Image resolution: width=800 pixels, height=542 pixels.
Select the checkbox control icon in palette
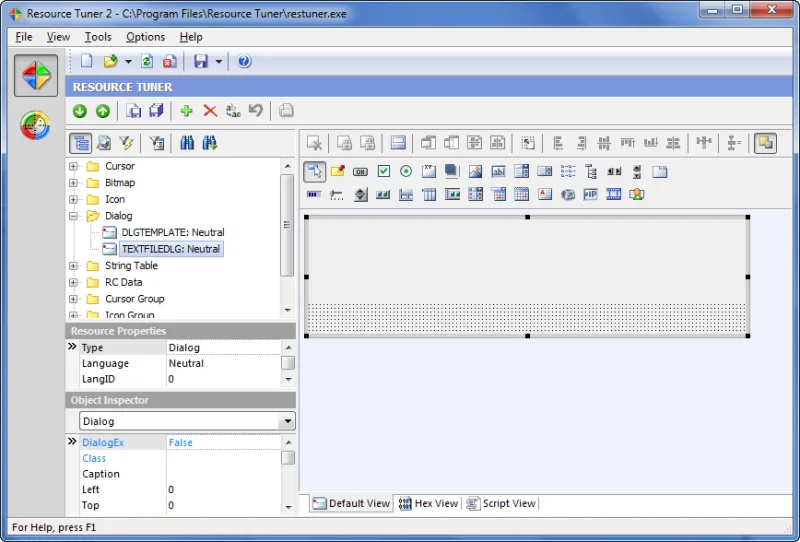pos(384,171)
